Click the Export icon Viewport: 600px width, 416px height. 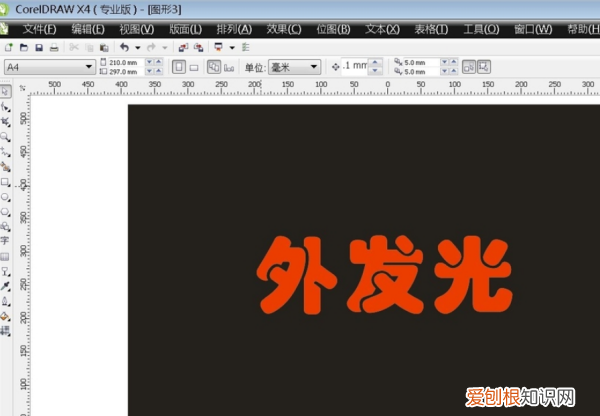point(198,47)
